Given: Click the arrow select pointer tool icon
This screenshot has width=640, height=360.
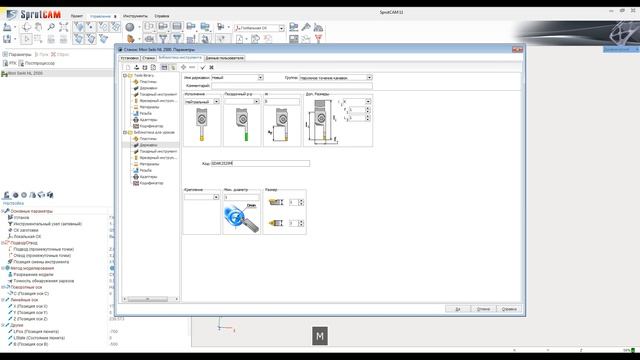Looking at the screenshot, I should (x=27, y=39).
